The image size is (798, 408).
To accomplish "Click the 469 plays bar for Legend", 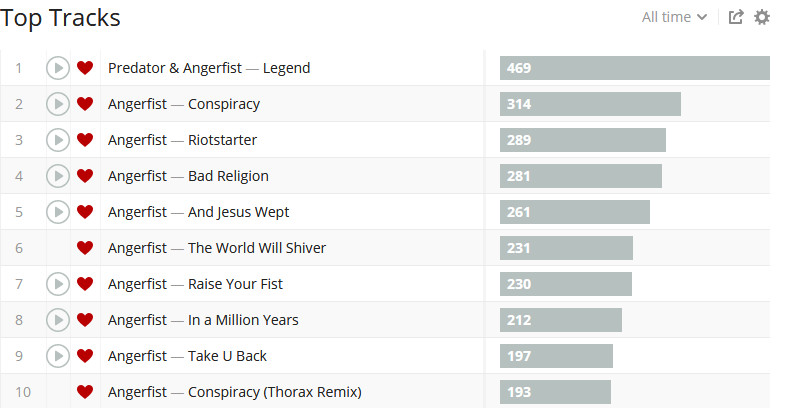I will [x=635, y=68].
